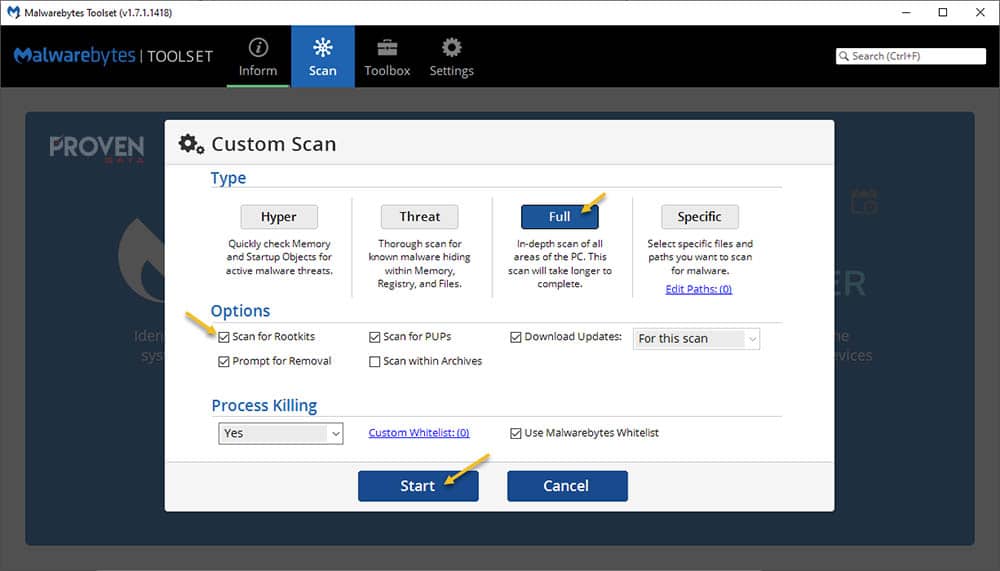
Task: Click the Custom Scan gears icon
Action: 191,144
